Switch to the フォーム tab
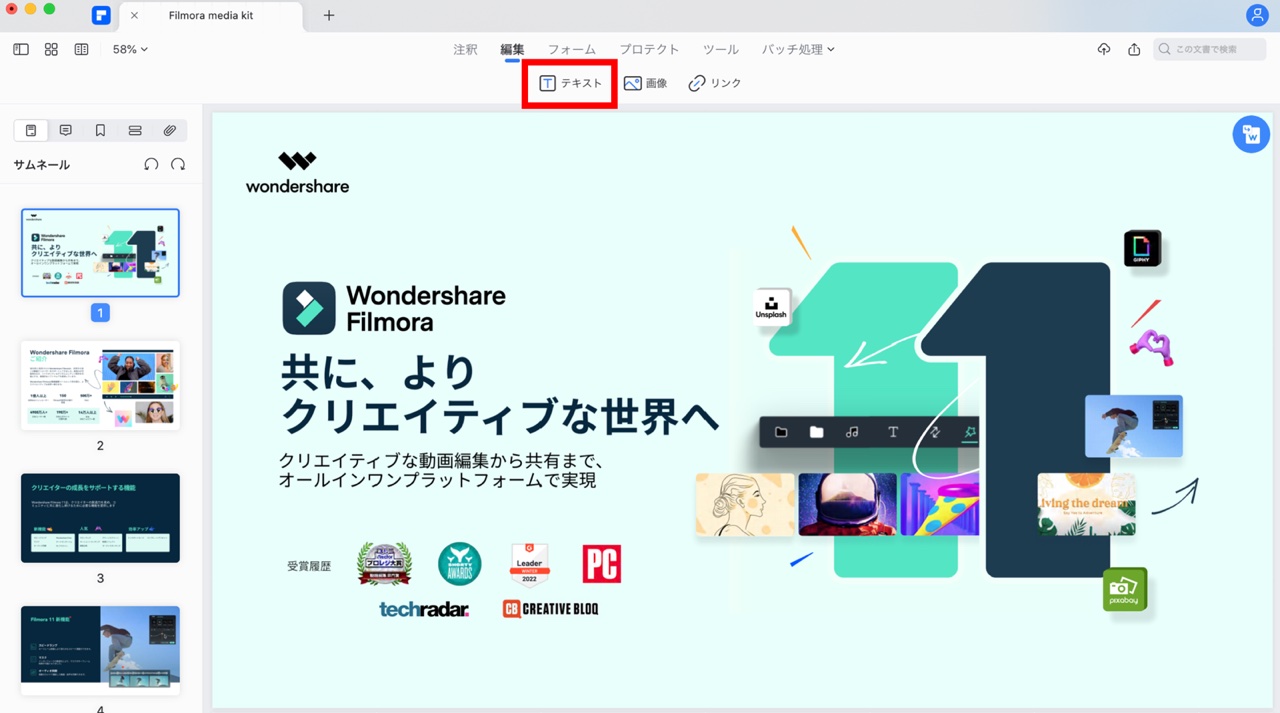Viewport: 1280px width, 713px height. [x=571, y=49]
